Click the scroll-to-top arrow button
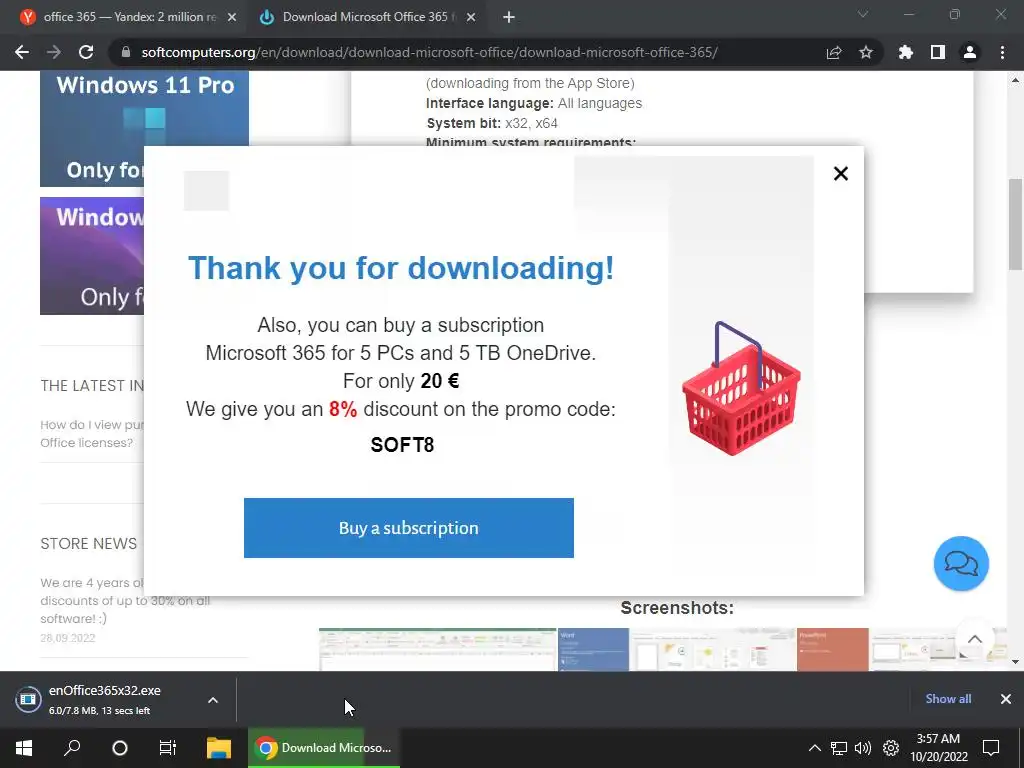This screenshot has width=1024, height=768. (974, 639)
